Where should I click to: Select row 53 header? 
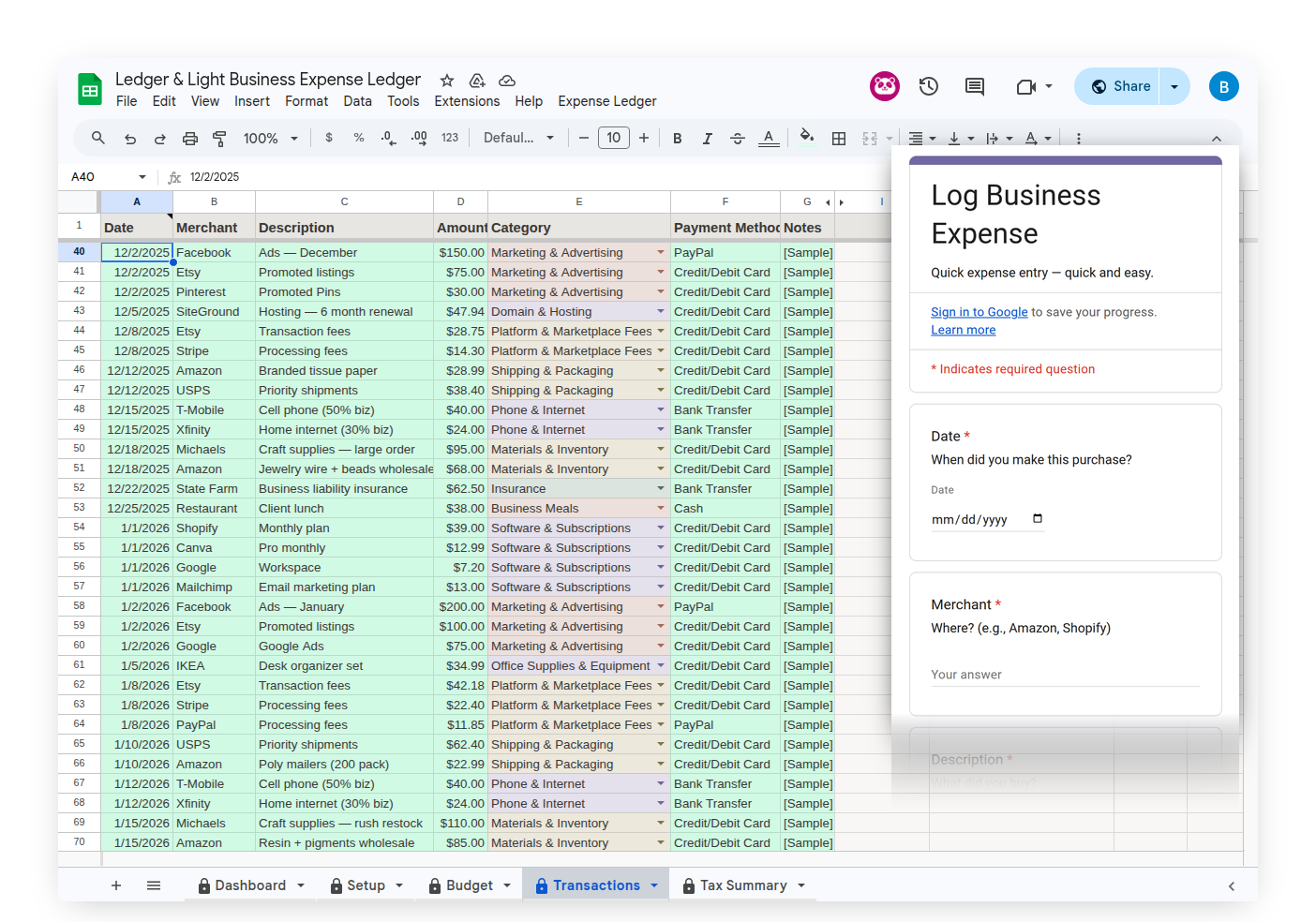[79, 508]
